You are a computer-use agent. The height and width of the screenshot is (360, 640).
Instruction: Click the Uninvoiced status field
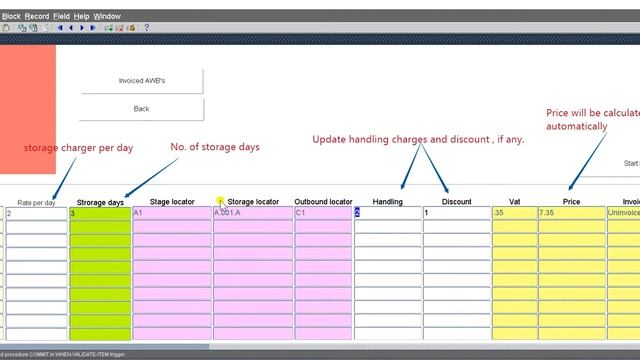pos(623,213)
